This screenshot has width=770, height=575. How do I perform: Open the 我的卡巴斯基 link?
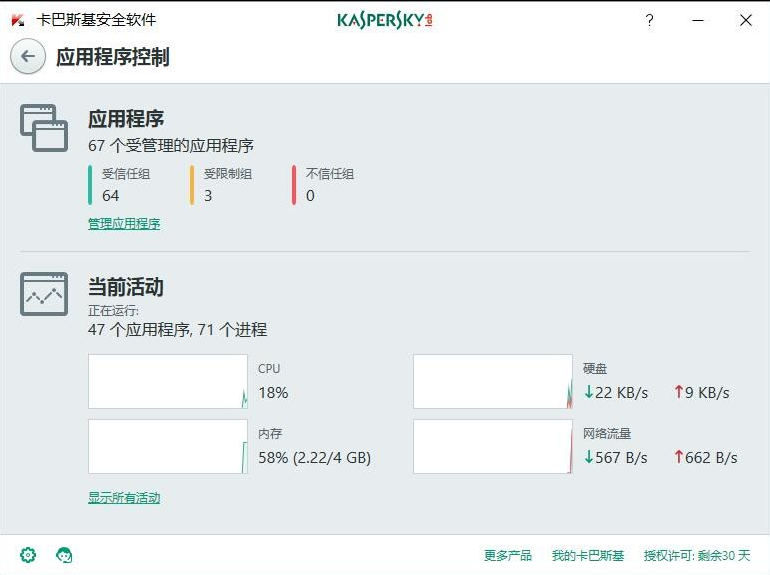tap(588, 556)
